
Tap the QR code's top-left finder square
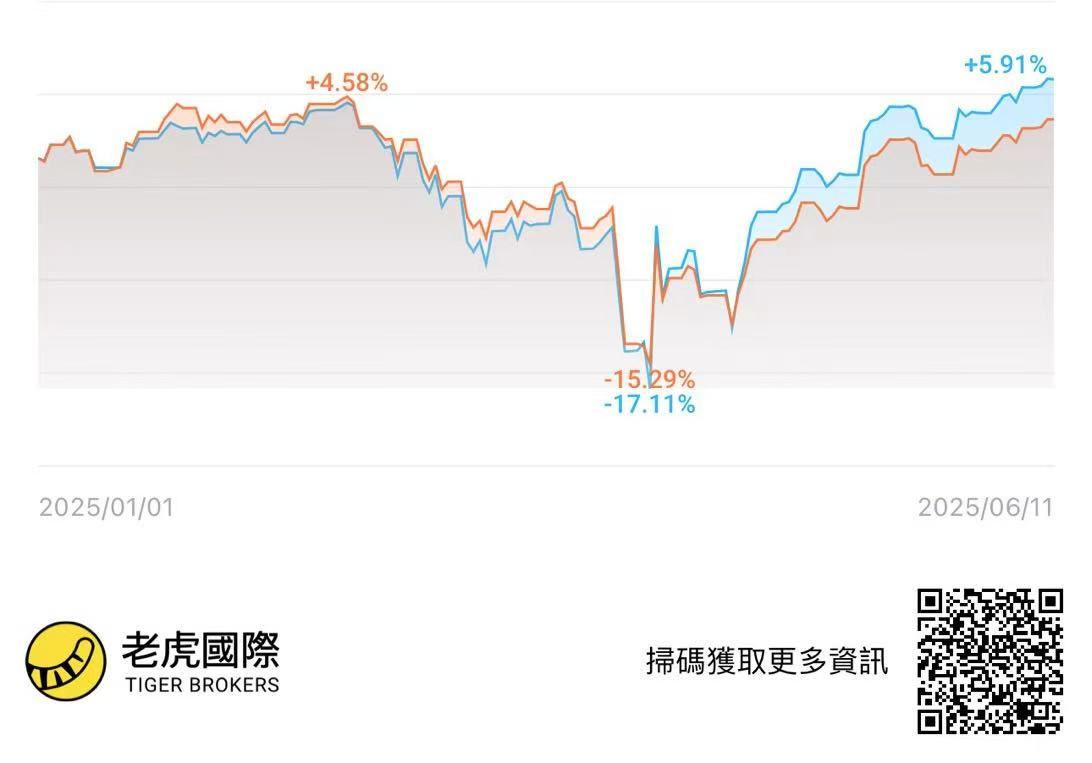coord(930,602)
